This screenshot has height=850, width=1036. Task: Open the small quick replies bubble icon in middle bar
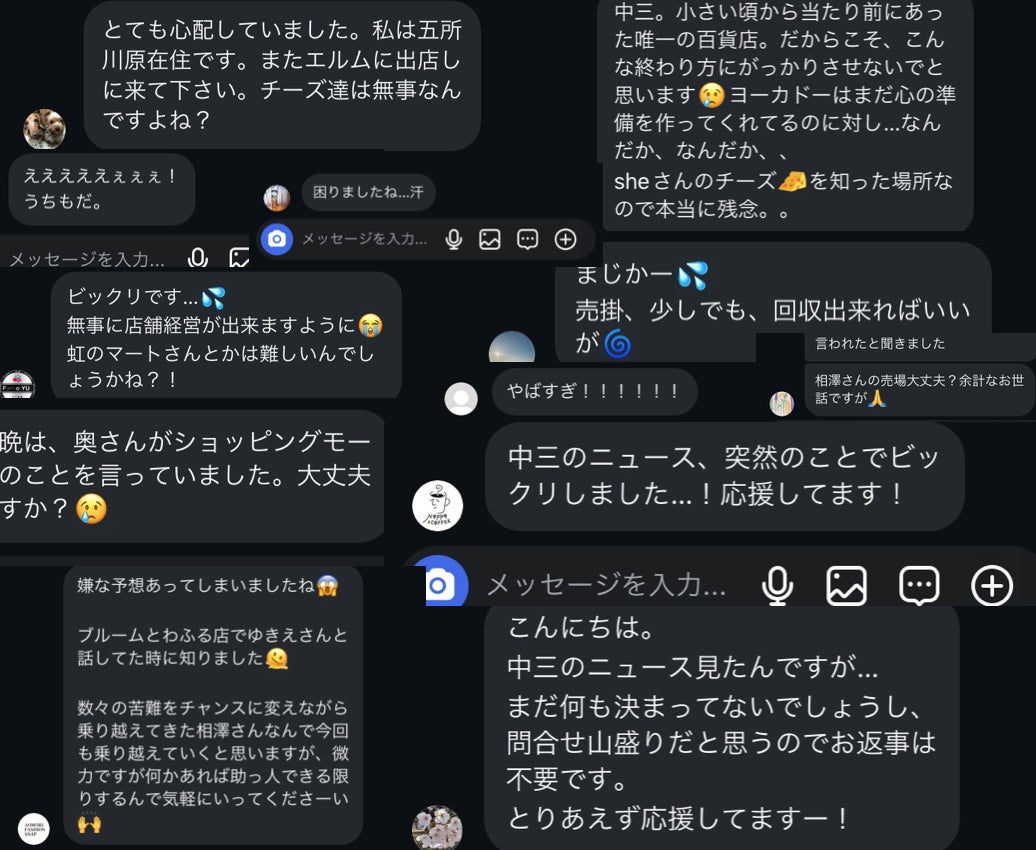(x=527, y=239)
